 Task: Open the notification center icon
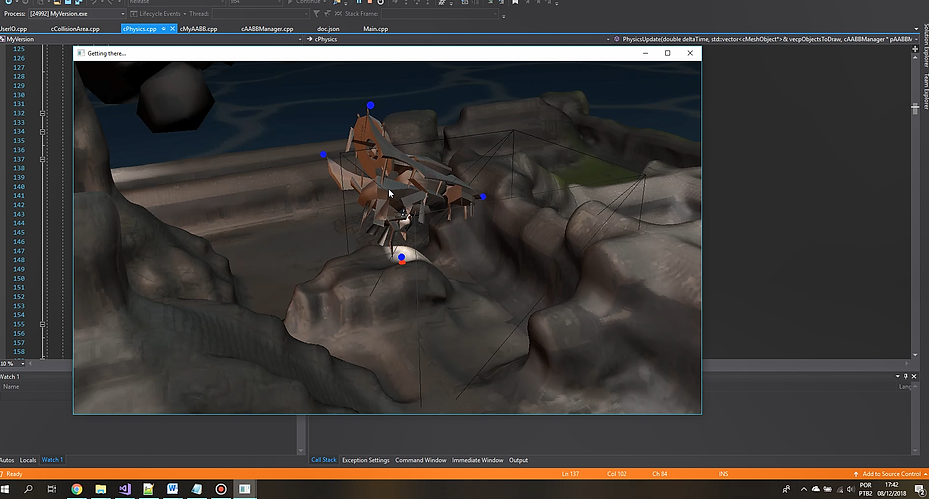[919, 489]
